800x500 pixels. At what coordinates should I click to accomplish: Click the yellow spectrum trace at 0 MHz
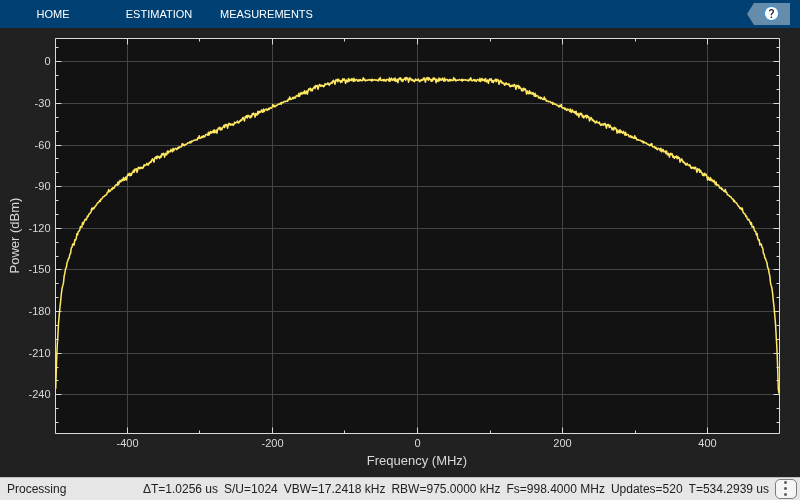click(x=417, y=80)
